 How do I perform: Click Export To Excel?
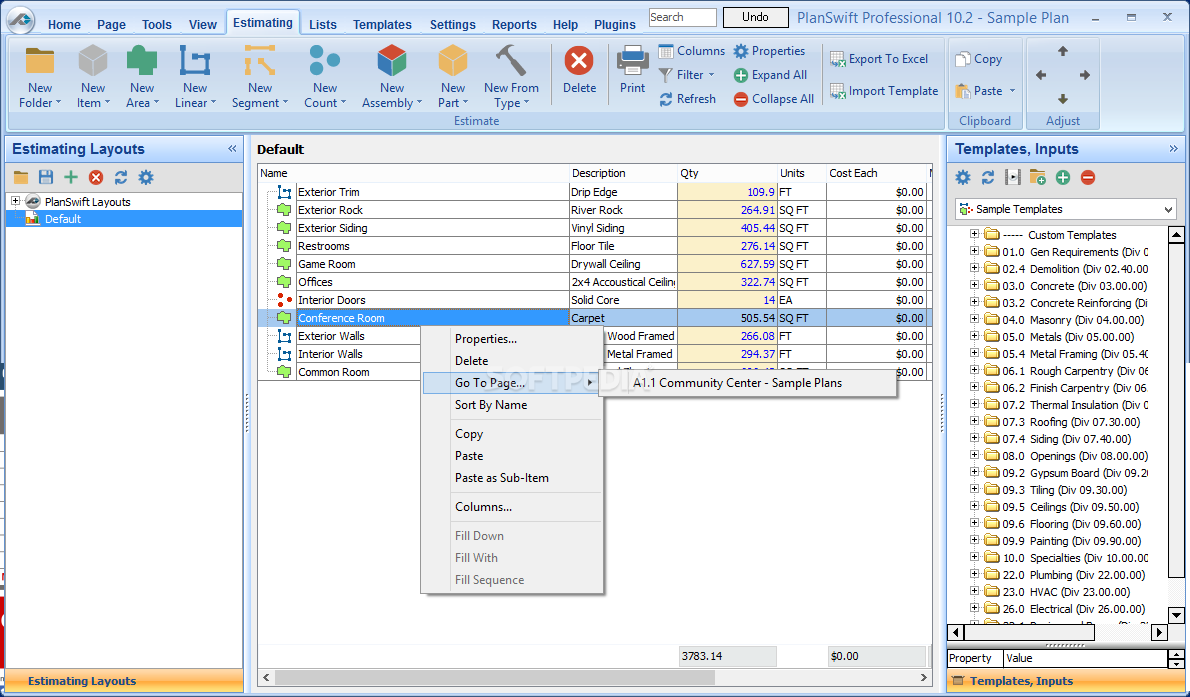879,58
